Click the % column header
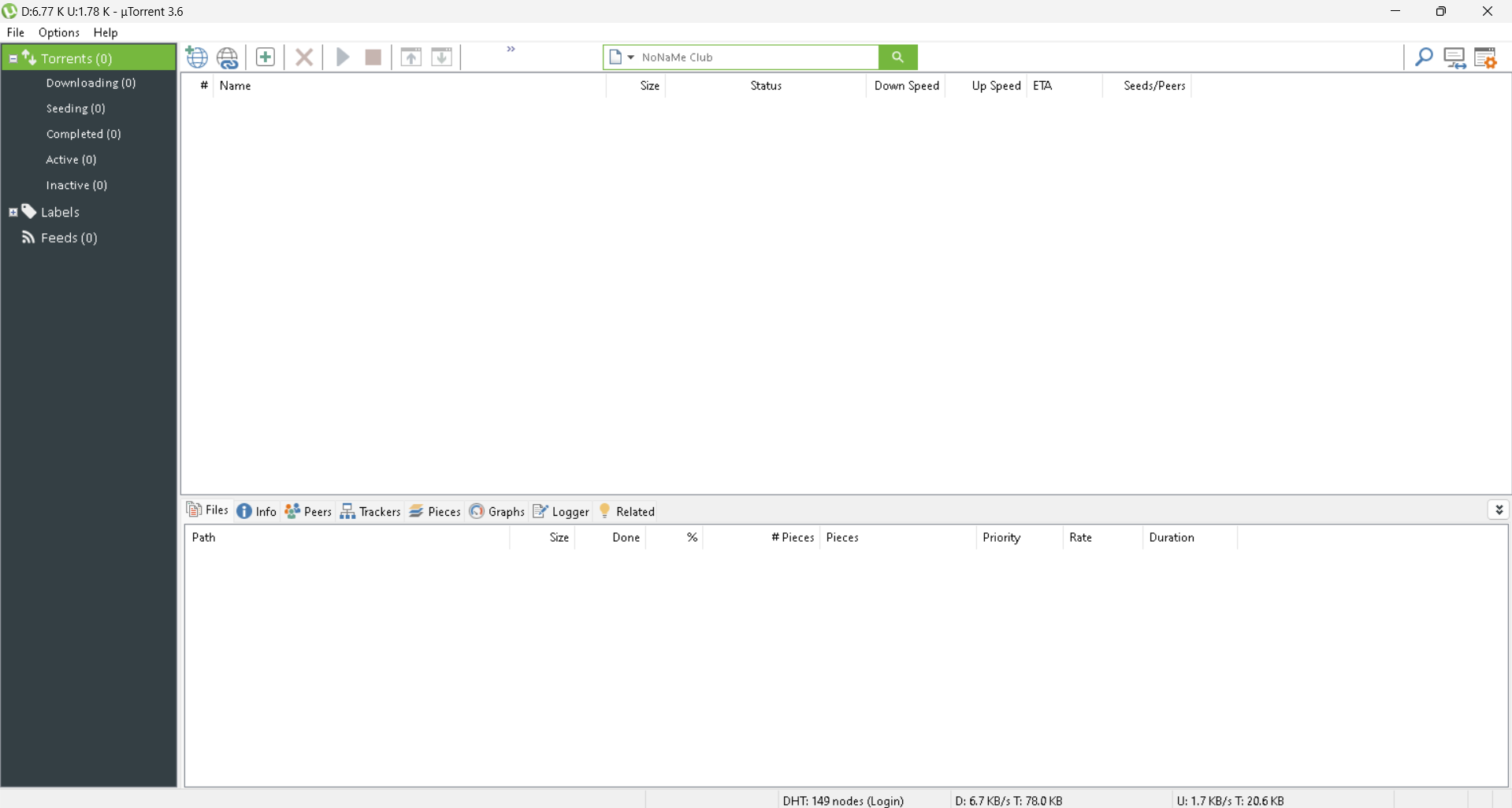1512x808 pixels. 674,537
